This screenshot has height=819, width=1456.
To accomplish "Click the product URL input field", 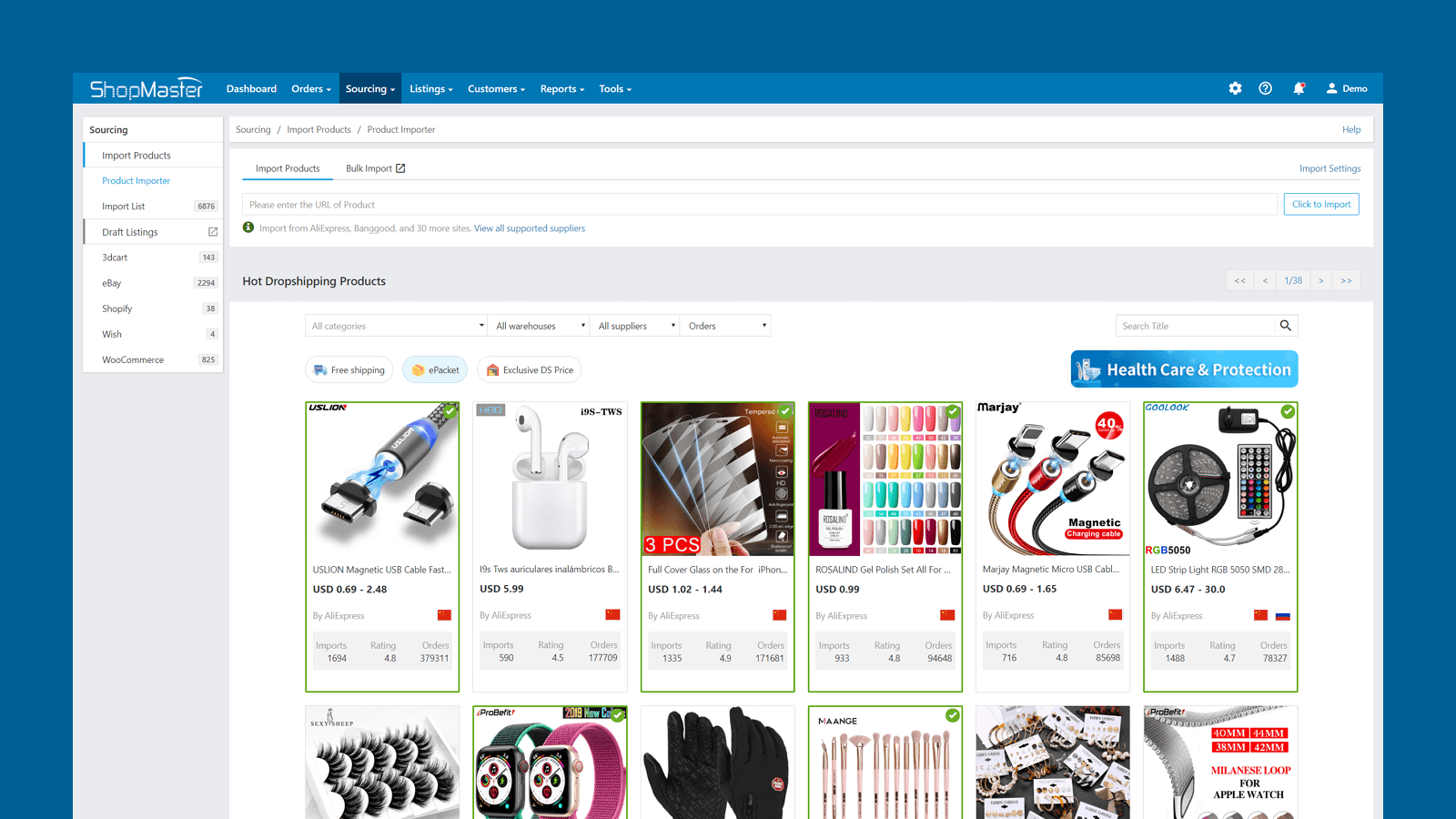I will click(x=760, y=205).
